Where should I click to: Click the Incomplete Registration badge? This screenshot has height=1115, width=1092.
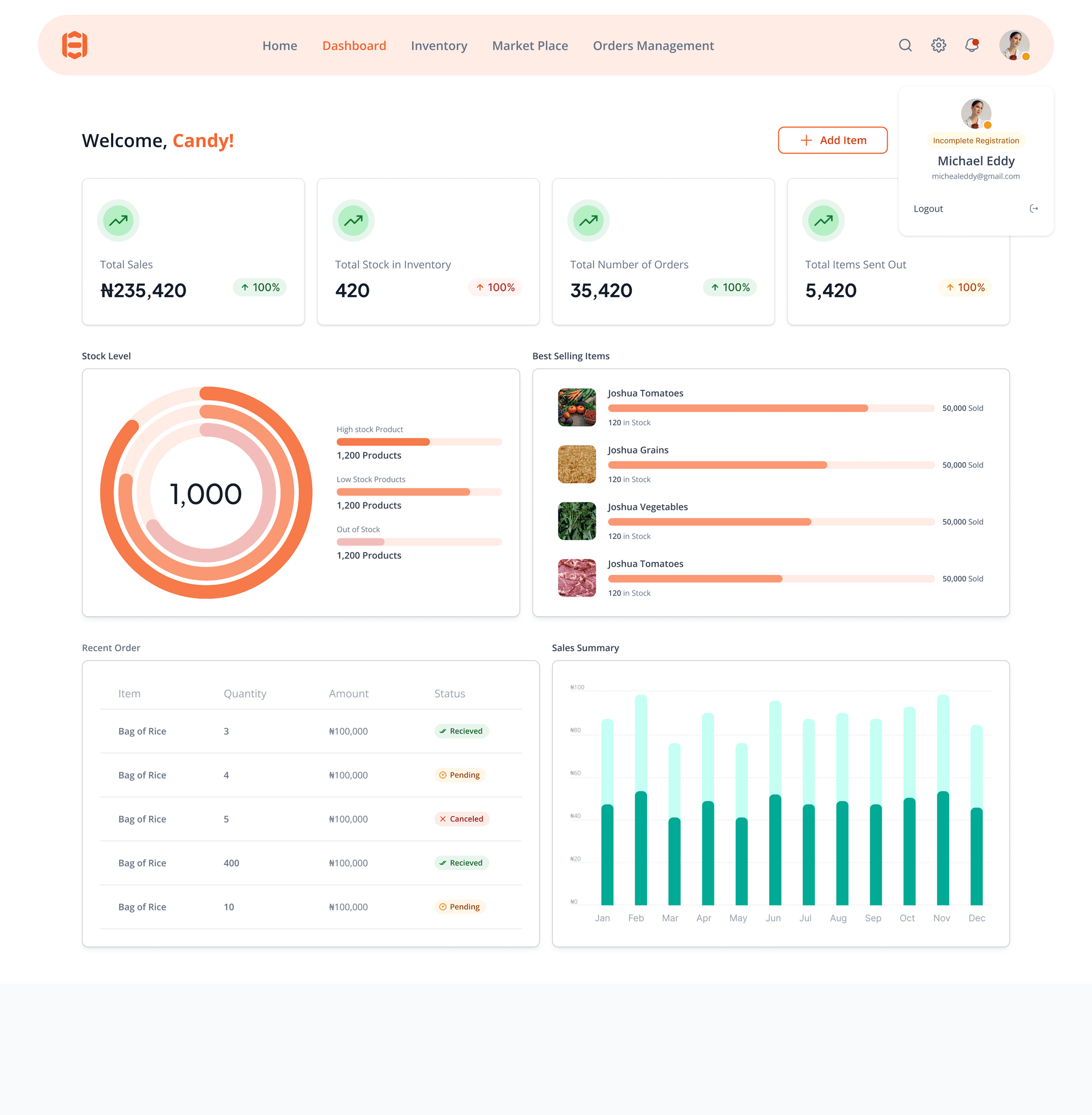coord(975,140)
